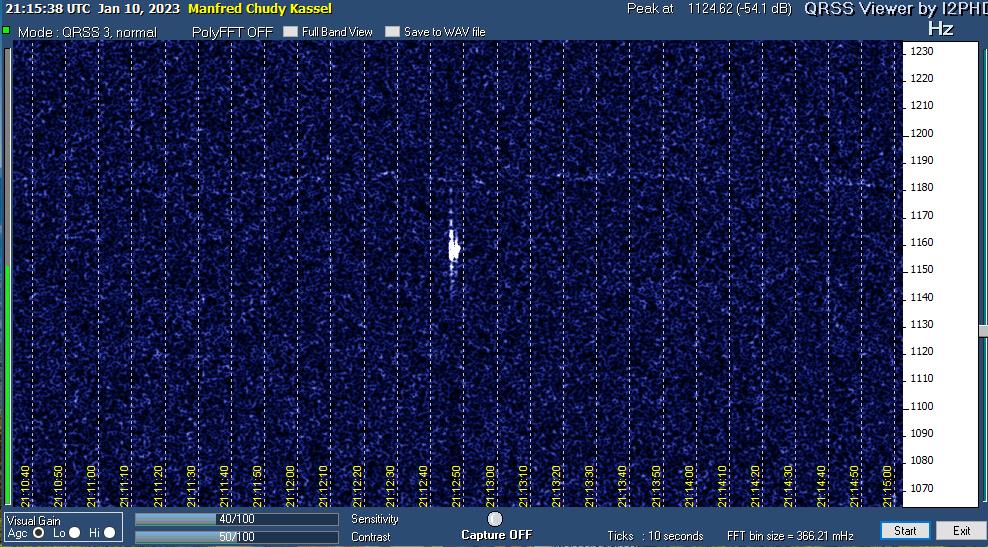
Task: Click the Manfred Chudy Kassel title text
Action: pyautogui.click(x=260, y=9)
